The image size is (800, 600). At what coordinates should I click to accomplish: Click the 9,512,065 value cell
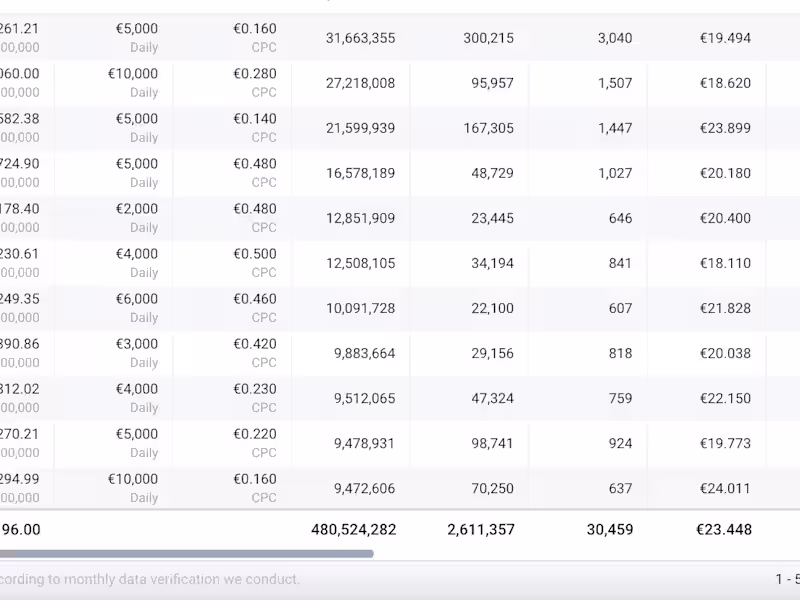(x=364, y=398)
